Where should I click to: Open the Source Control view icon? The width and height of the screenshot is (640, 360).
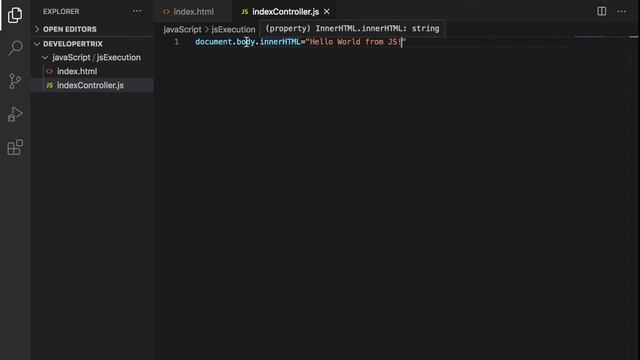(x=15, y=81)
